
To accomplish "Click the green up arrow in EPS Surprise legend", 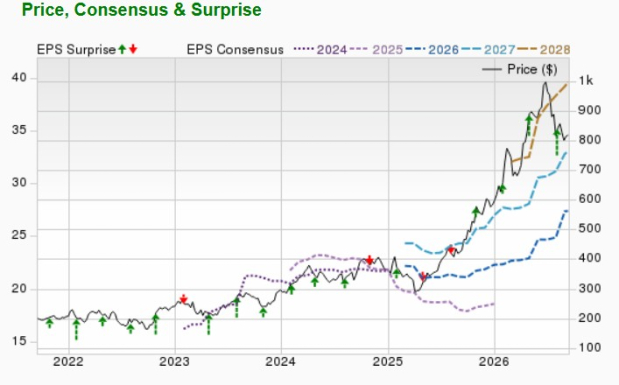I will click(x=122, y=49).
